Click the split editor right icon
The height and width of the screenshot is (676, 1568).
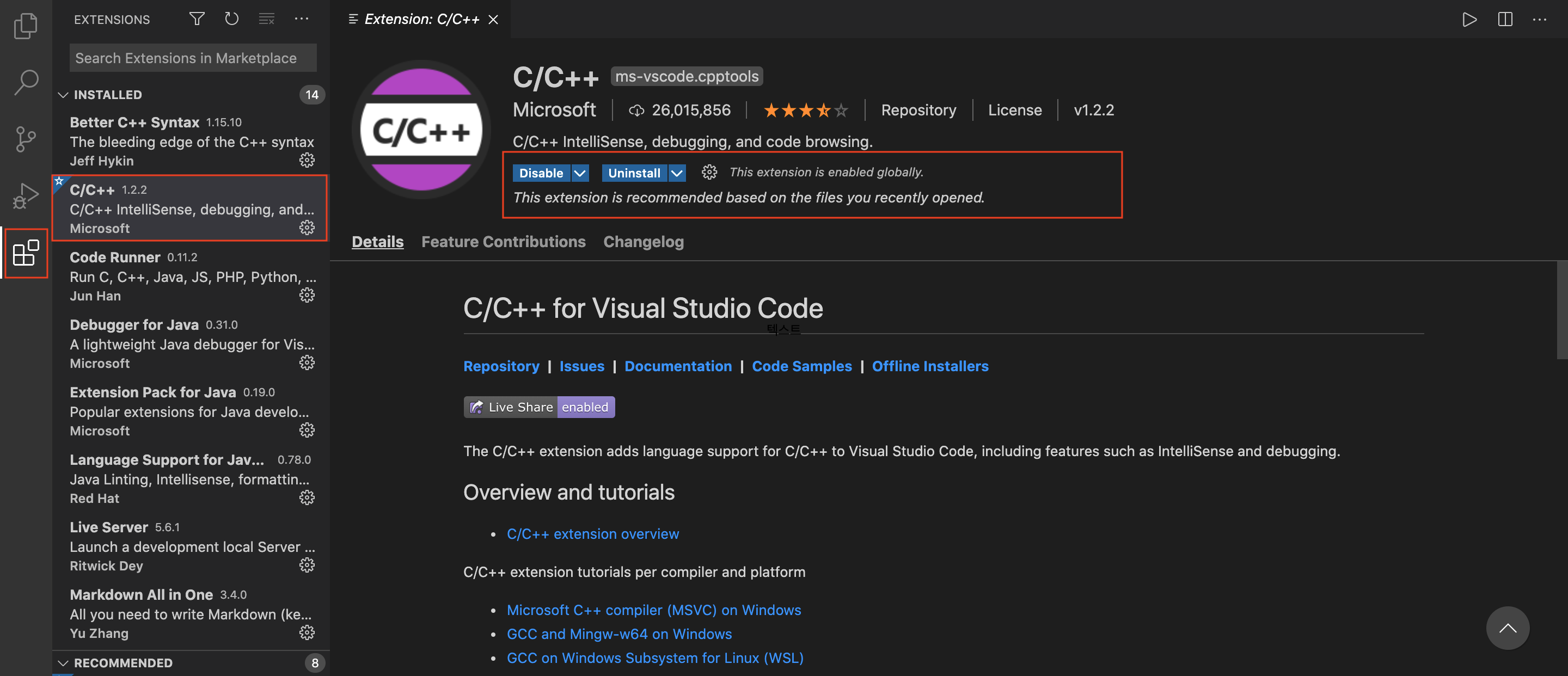point(1505,20)
